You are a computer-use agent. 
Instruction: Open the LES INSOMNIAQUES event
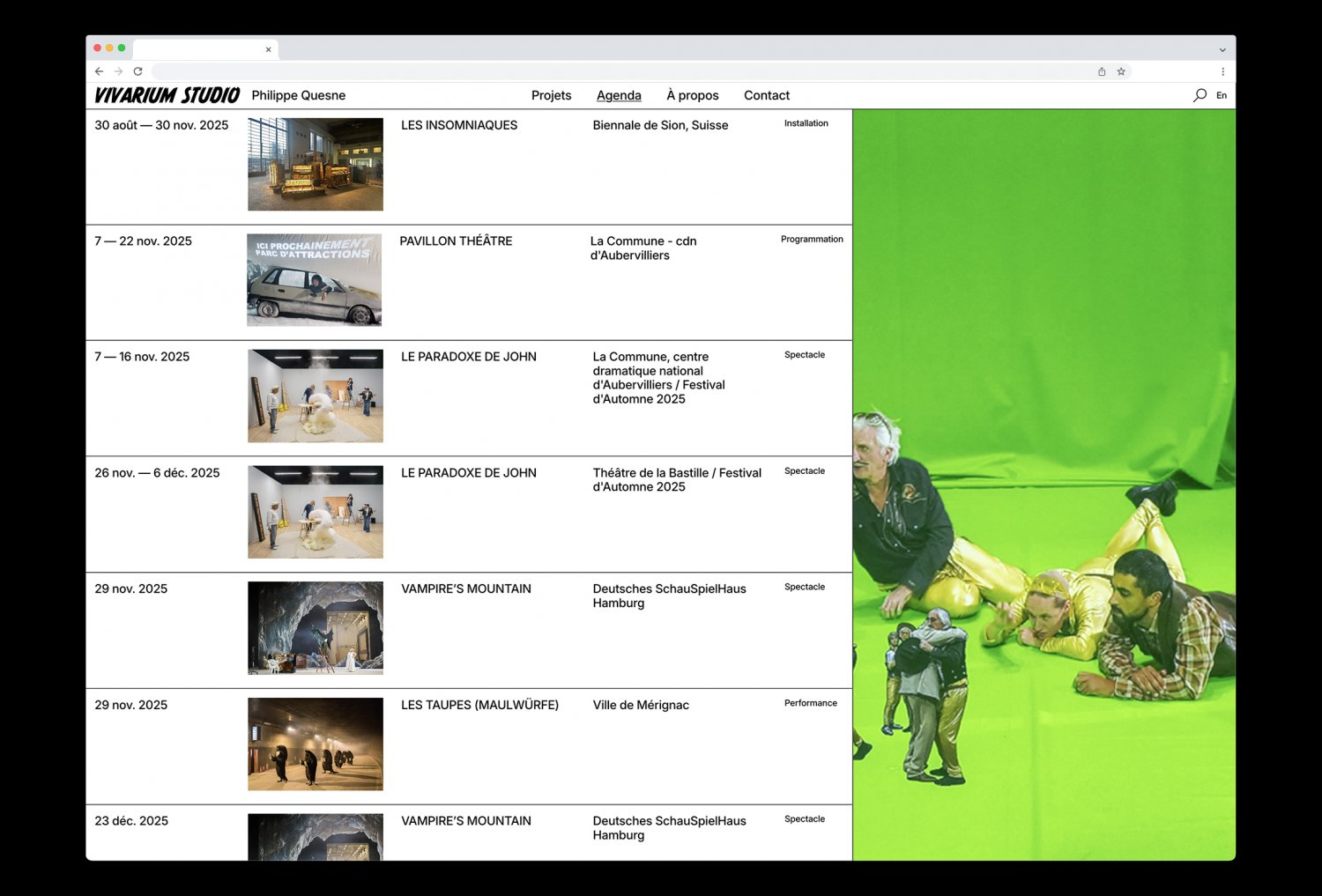point(459,125)
